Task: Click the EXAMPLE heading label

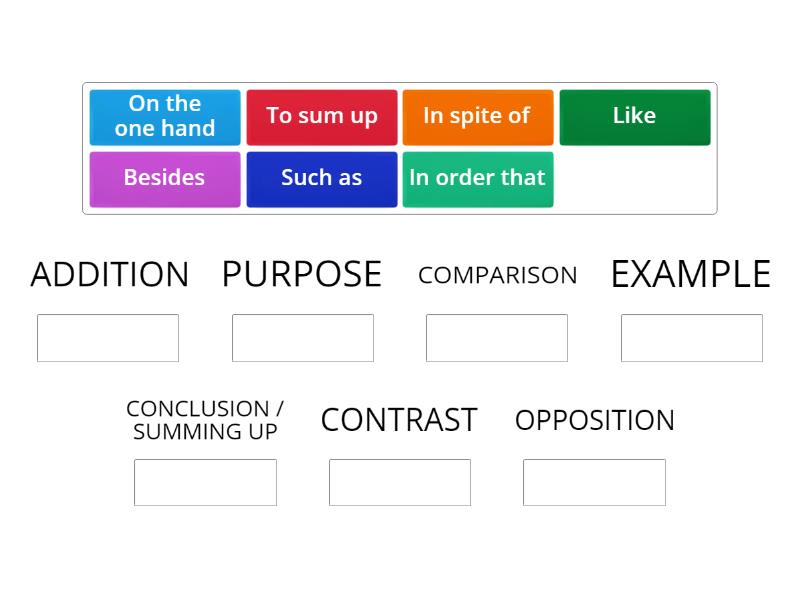Action: pyautogui.click(x=691, y=274)
